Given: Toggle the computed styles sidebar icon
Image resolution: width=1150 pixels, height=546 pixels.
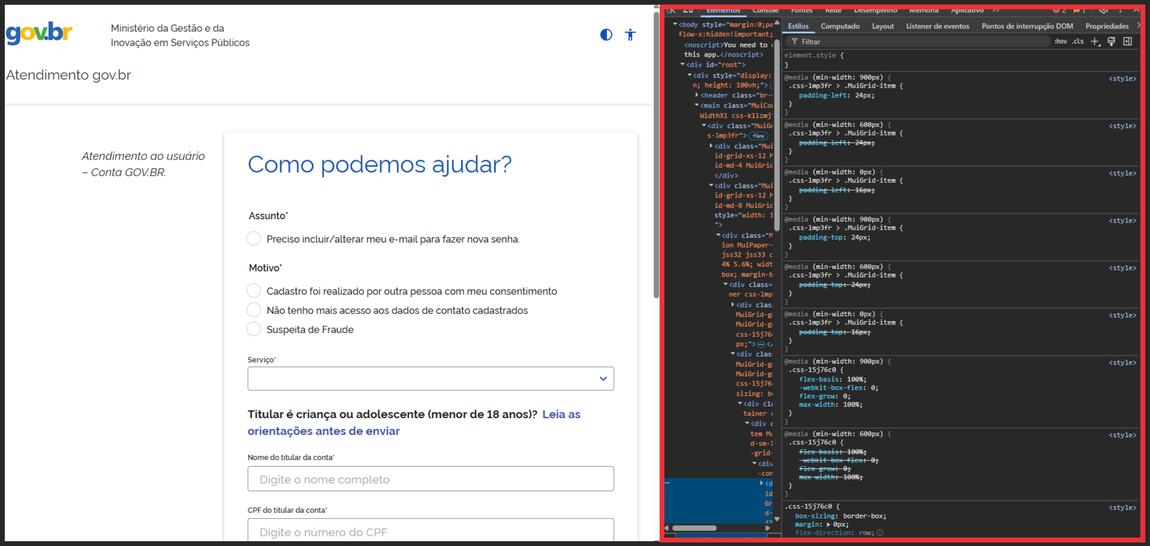Looking at the screenshot, I should 1127,42.
